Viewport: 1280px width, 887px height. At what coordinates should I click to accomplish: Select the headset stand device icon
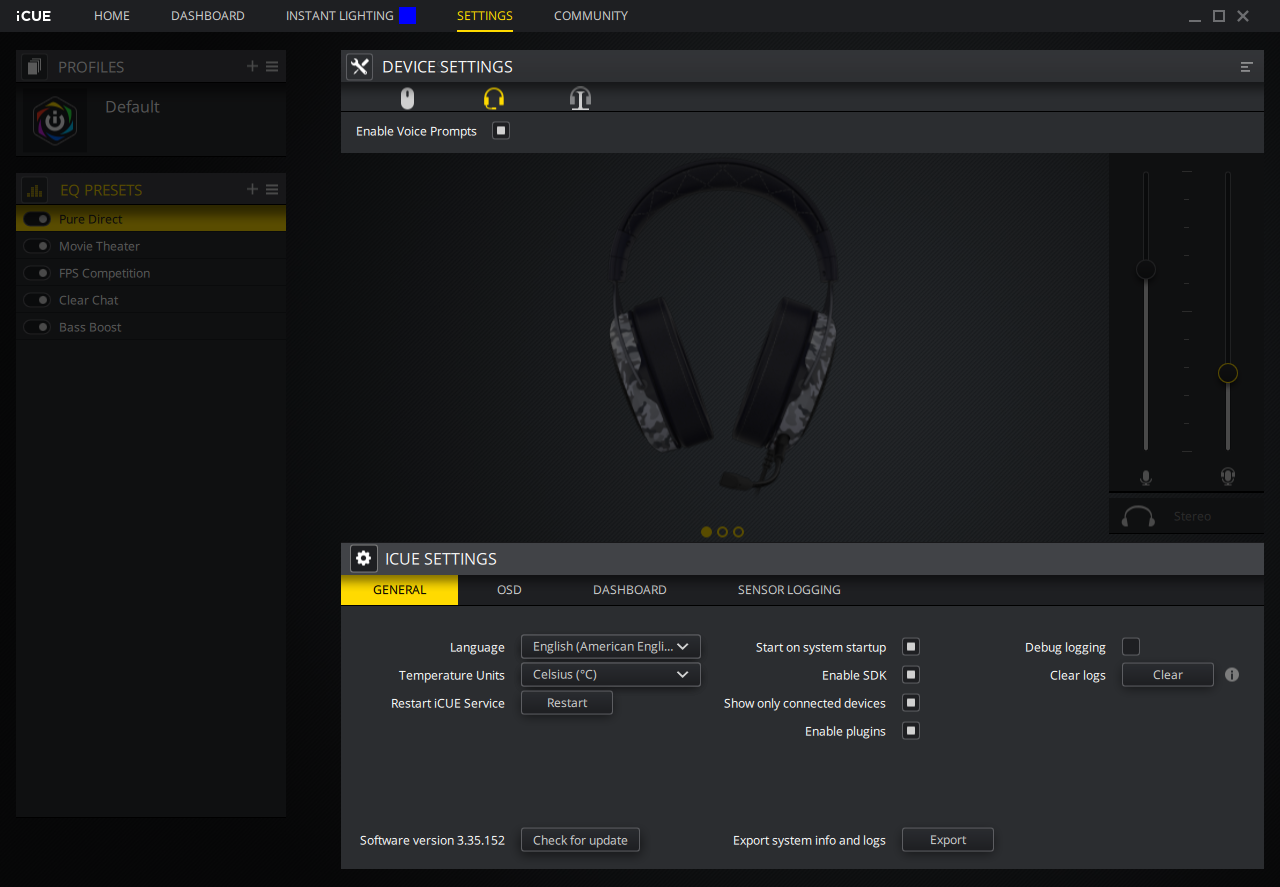pyautogui.click(x=581, y=98)
